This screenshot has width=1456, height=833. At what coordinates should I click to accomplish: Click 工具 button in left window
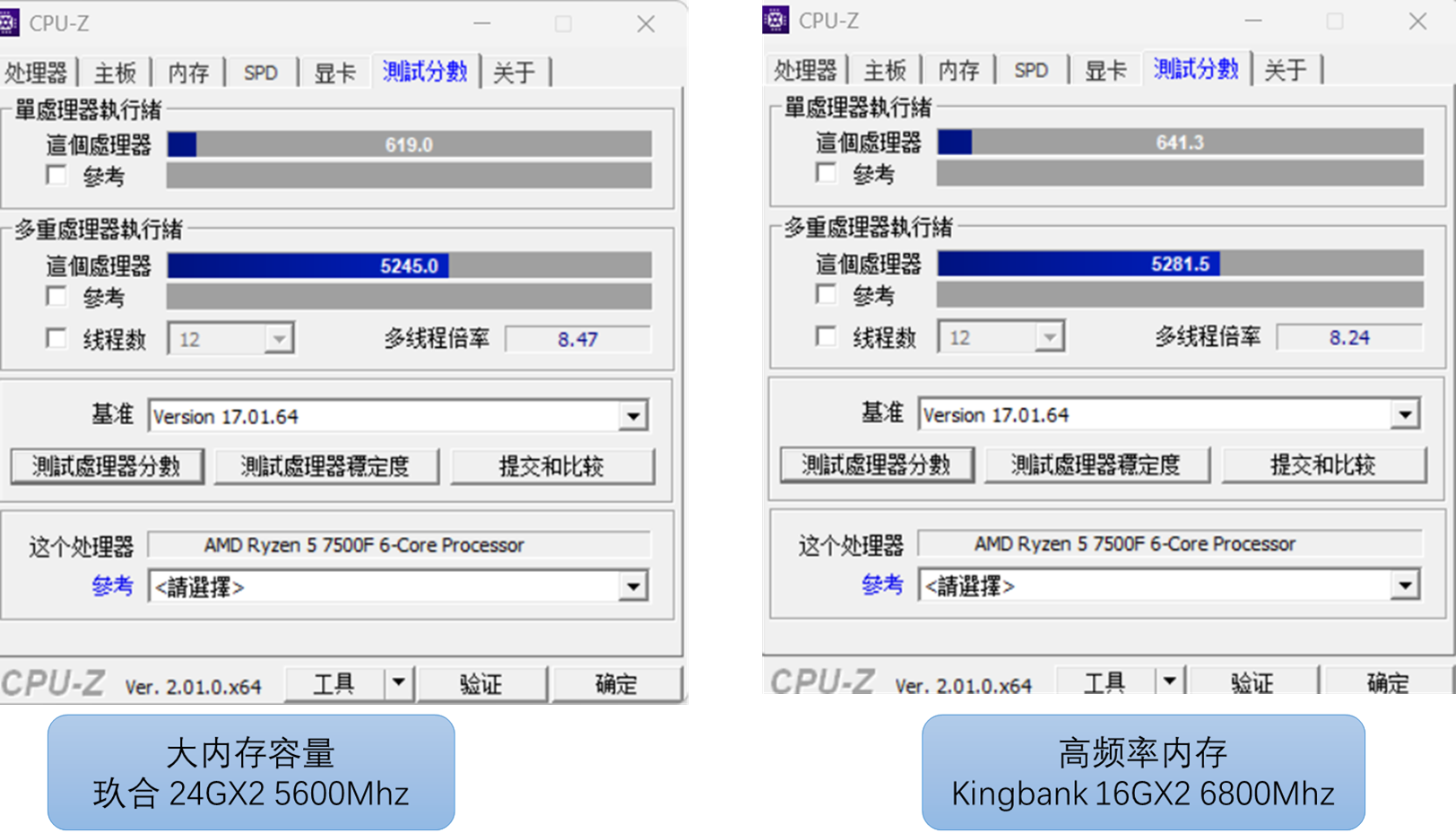coord(335,683)
